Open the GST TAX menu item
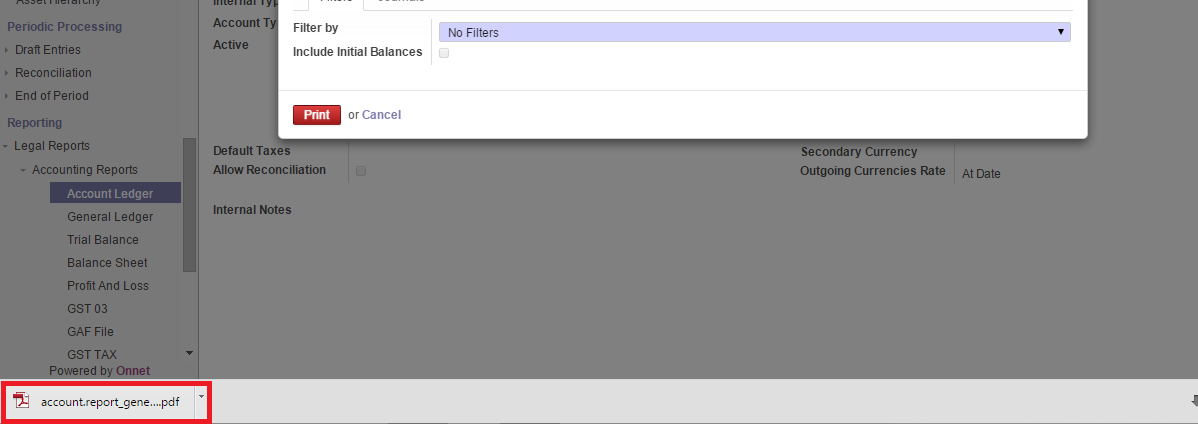The width and height of the screenshot is (1198, 424). click(92, 354)
